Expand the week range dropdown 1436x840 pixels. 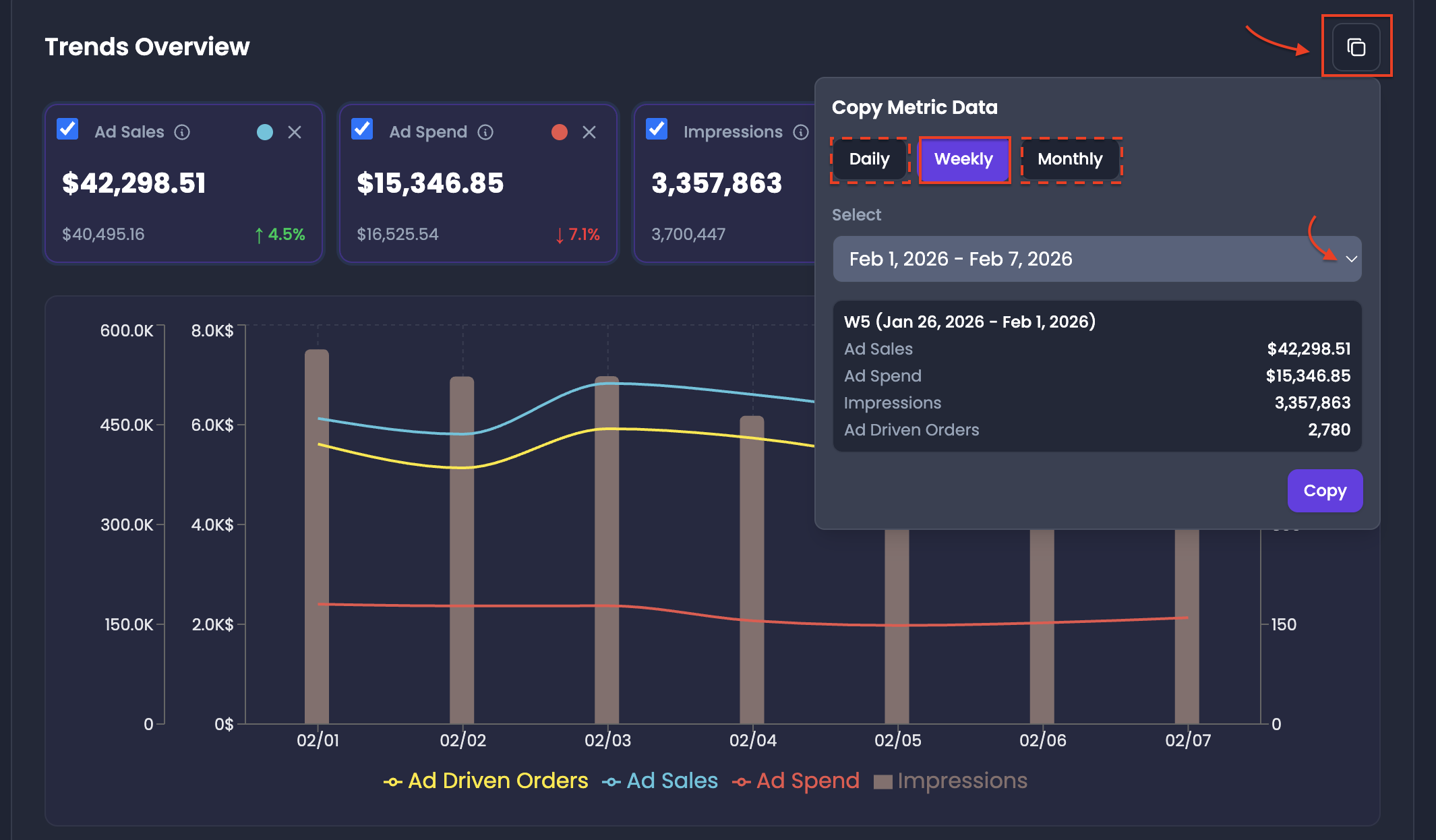tap(1098, 259)
